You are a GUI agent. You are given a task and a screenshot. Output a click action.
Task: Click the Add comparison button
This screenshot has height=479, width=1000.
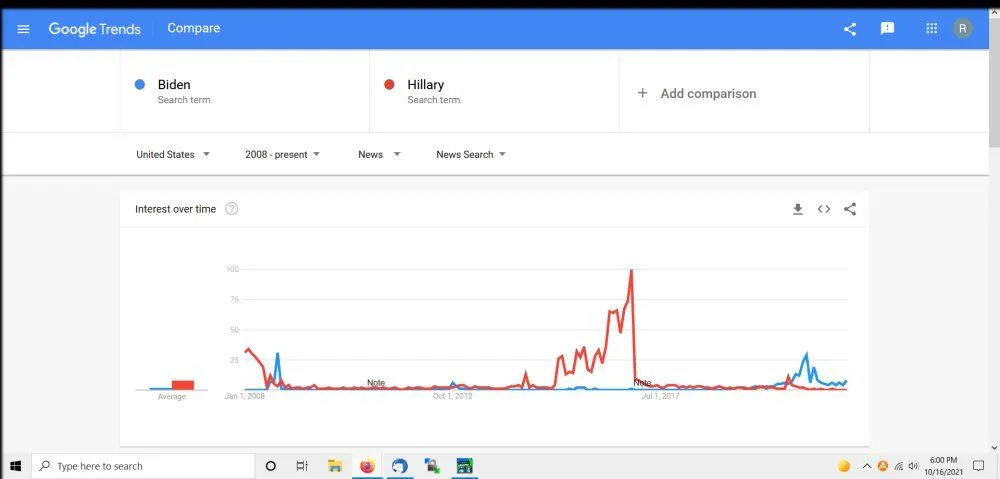(x=698, y=93)
